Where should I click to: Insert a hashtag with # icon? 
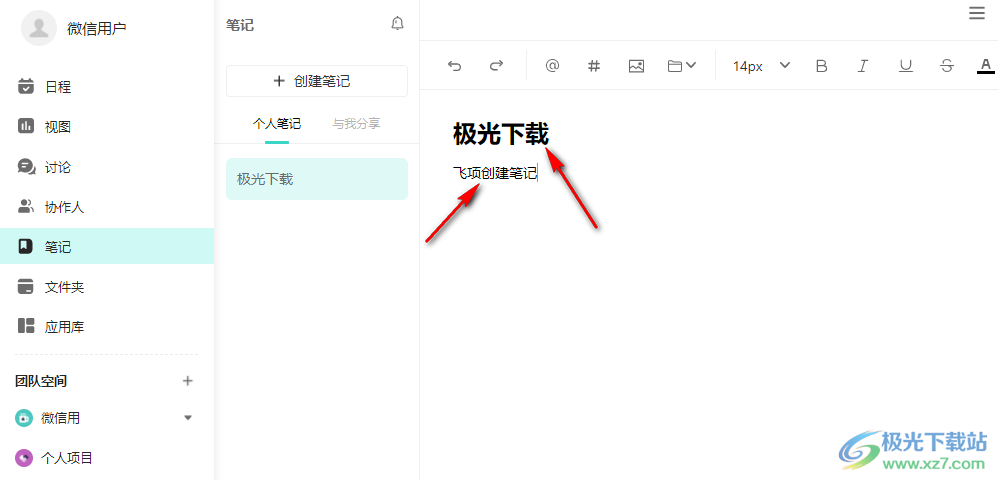click(x=594, y=66)
